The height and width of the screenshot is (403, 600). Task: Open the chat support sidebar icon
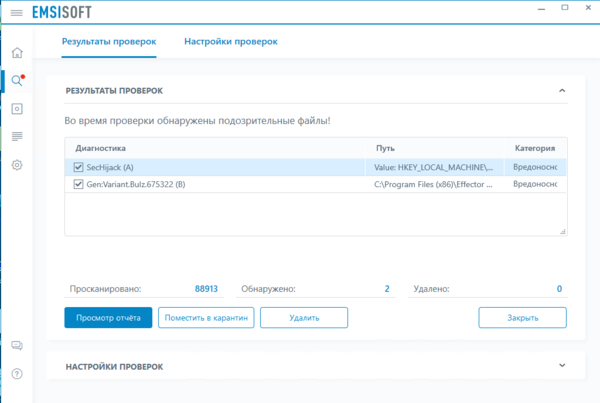(x=17, y=346)
